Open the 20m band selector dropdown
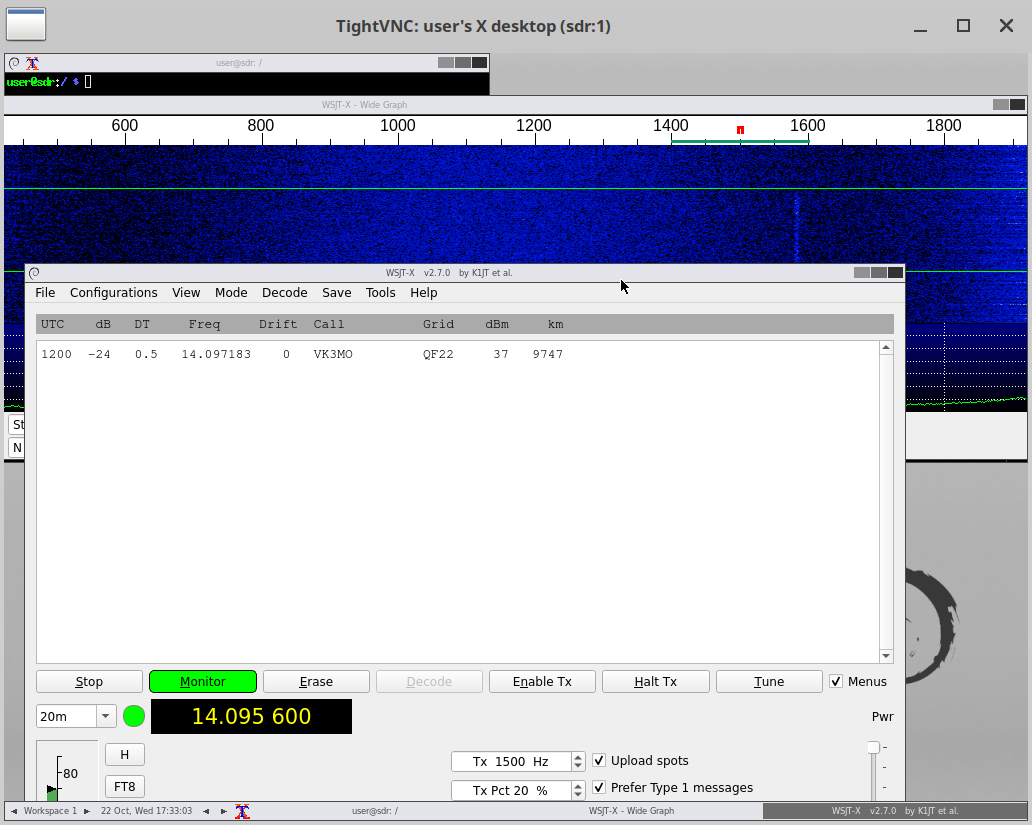The image size is (1032, 825). point(104,716)
